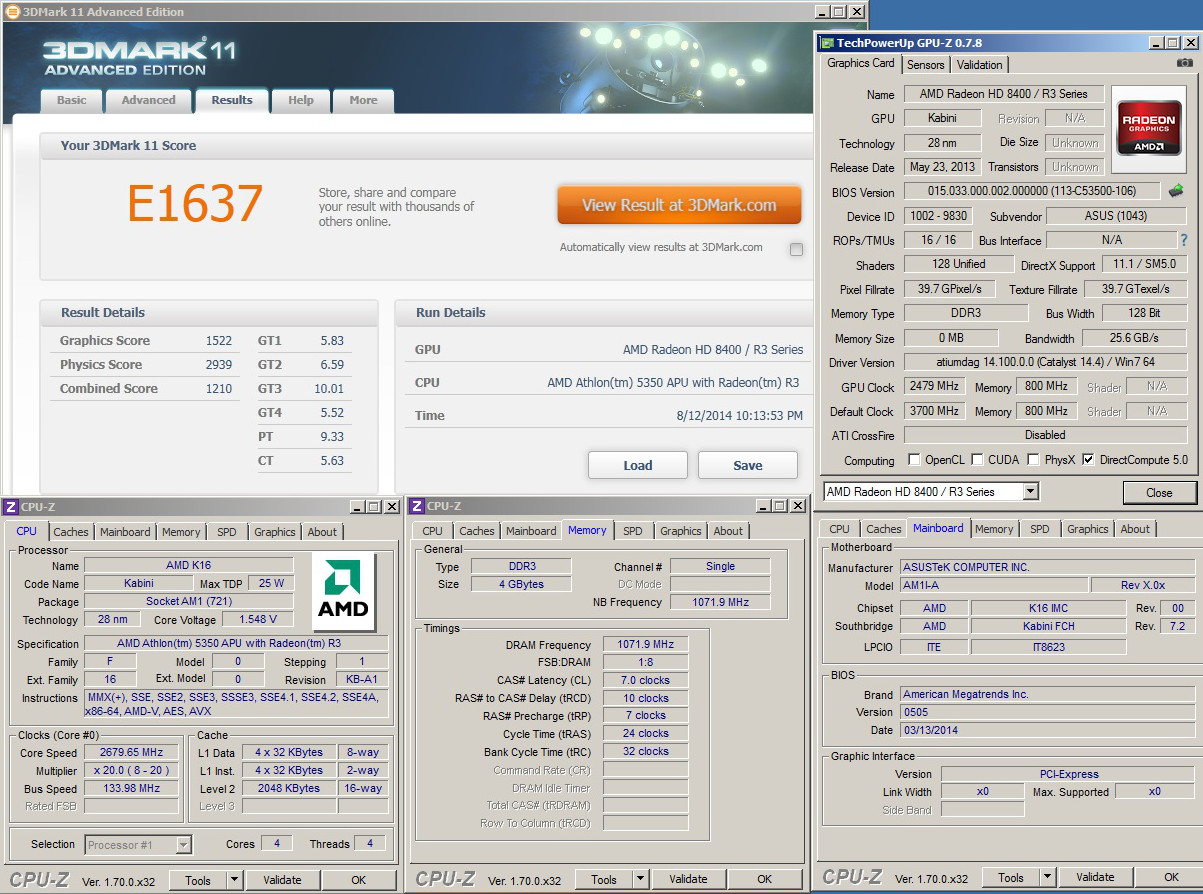The height and width of the screenshot is (894, 1203).
Task: Click OK in the left CPU-Z window
Action: (x=358, y=880)
